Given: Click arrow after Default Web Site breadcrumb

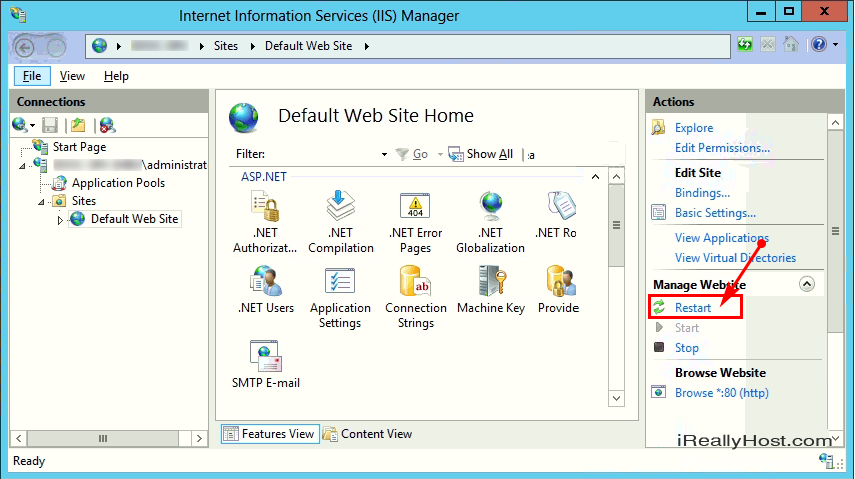Looking at the screenshot, I should click(366, 46).
